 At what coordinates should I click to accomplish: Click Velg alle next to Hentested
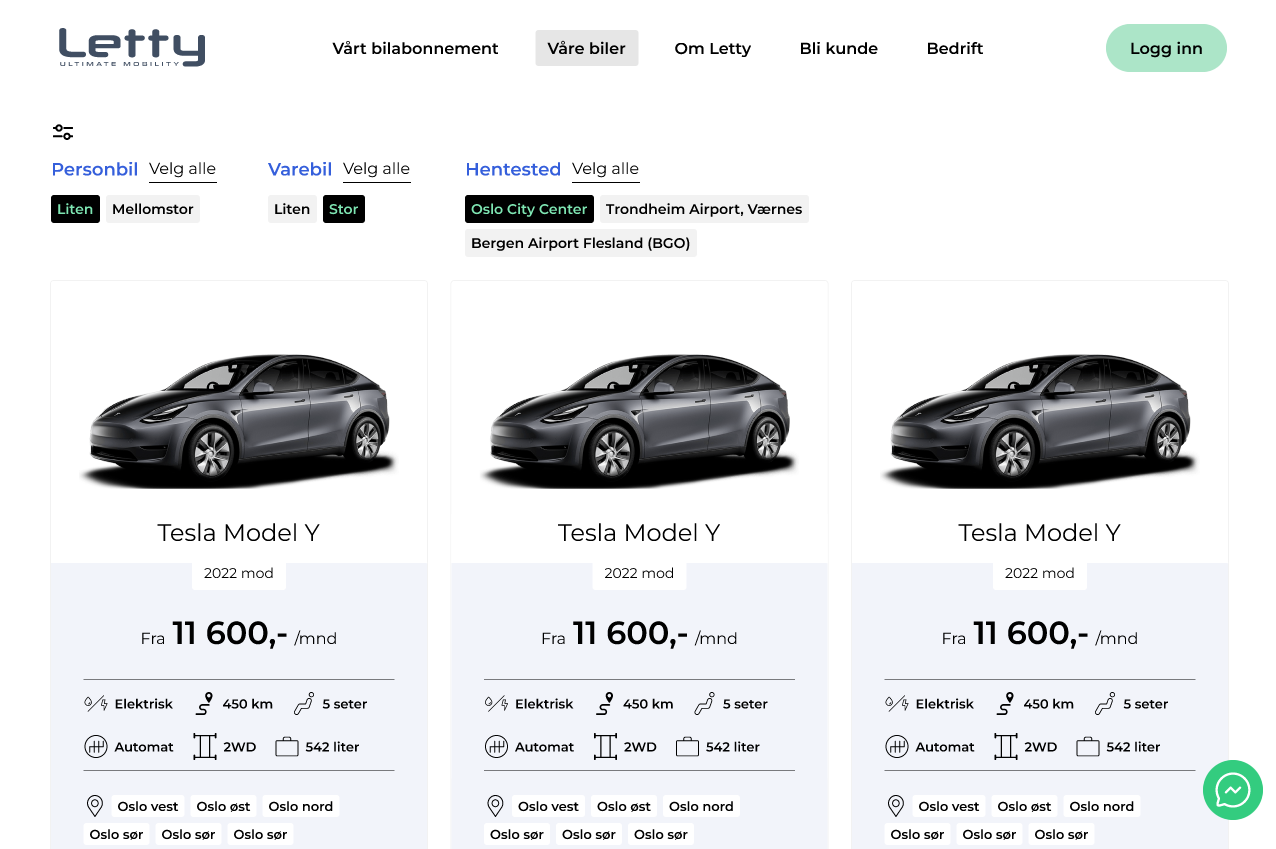click(x=605, y=169)
